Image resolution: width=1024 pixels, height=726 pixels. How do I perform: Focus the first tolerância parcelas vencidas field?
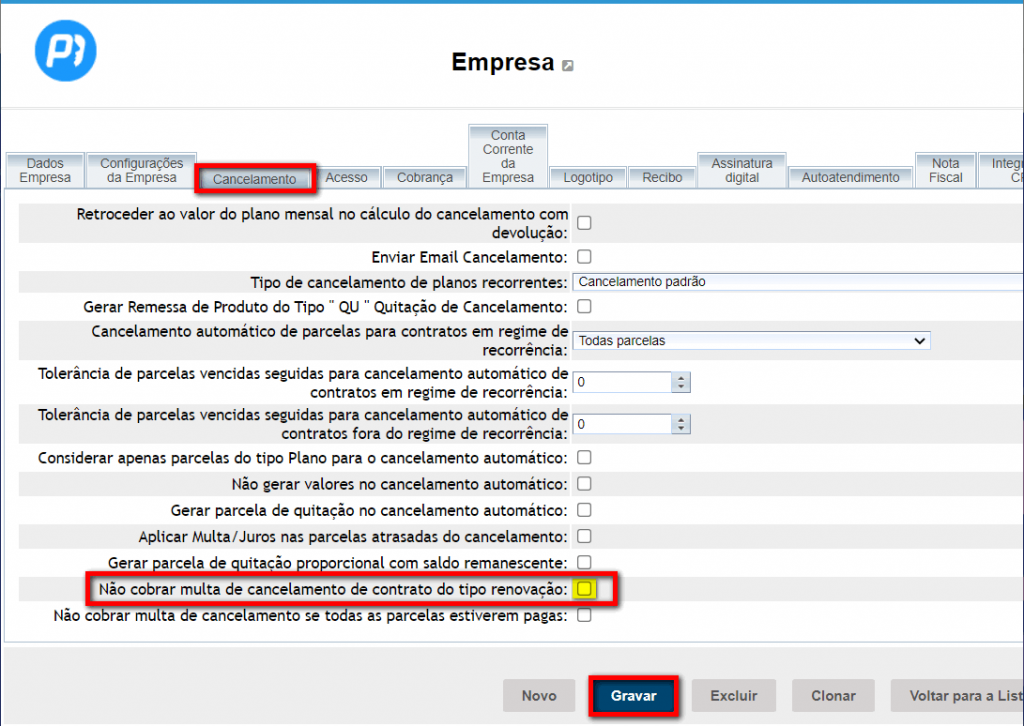(622, 382)
